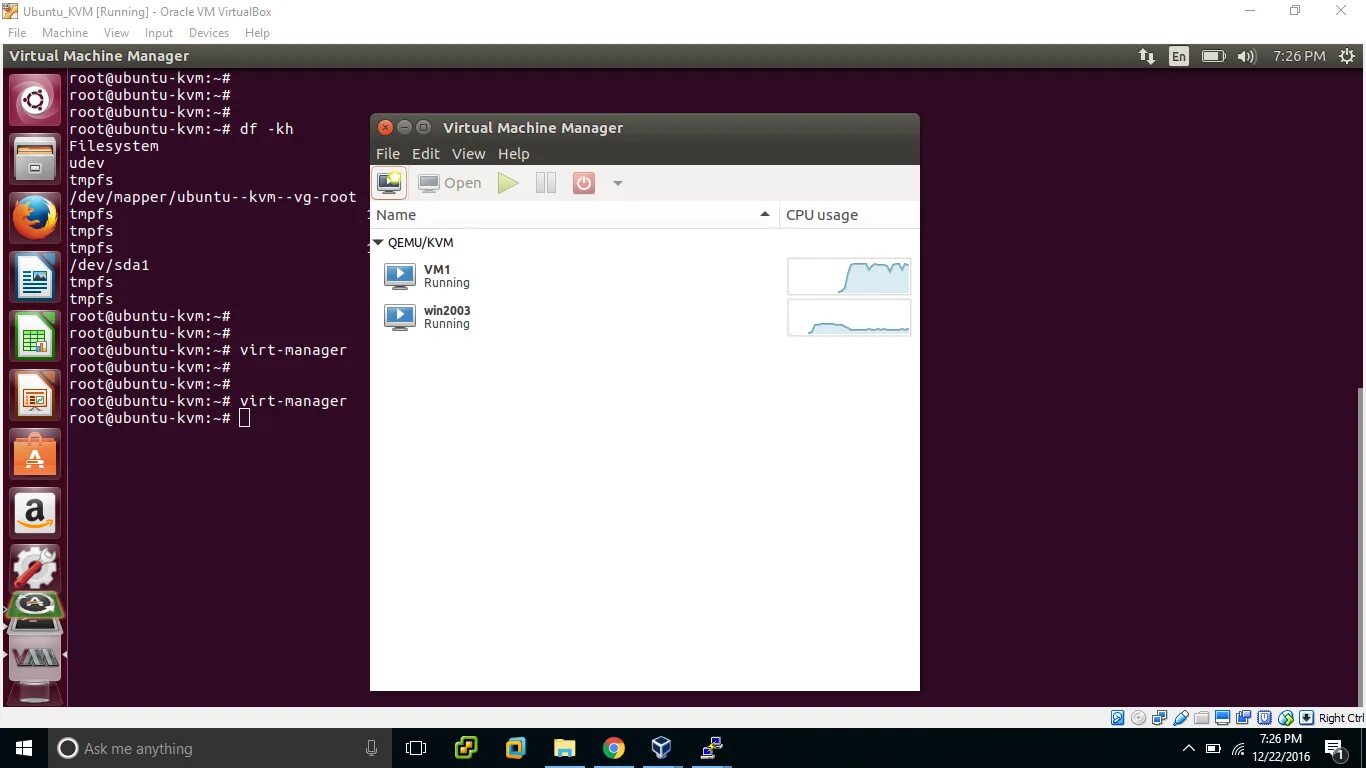Click the Pause virtual machine toolbar icon
Image resolution: width=1366 pixels, height=768 pixels.
coord(546,183)
